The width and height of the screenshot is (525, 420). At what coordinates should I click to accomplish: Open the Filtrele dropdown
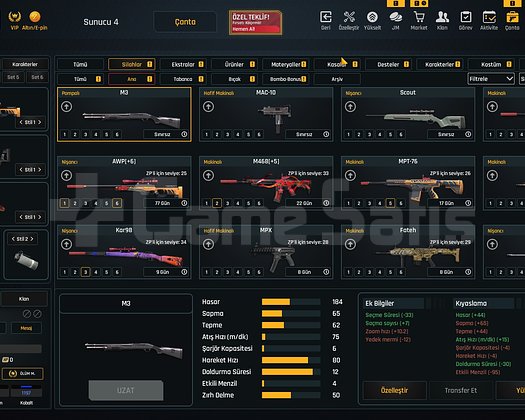(491, 79)
